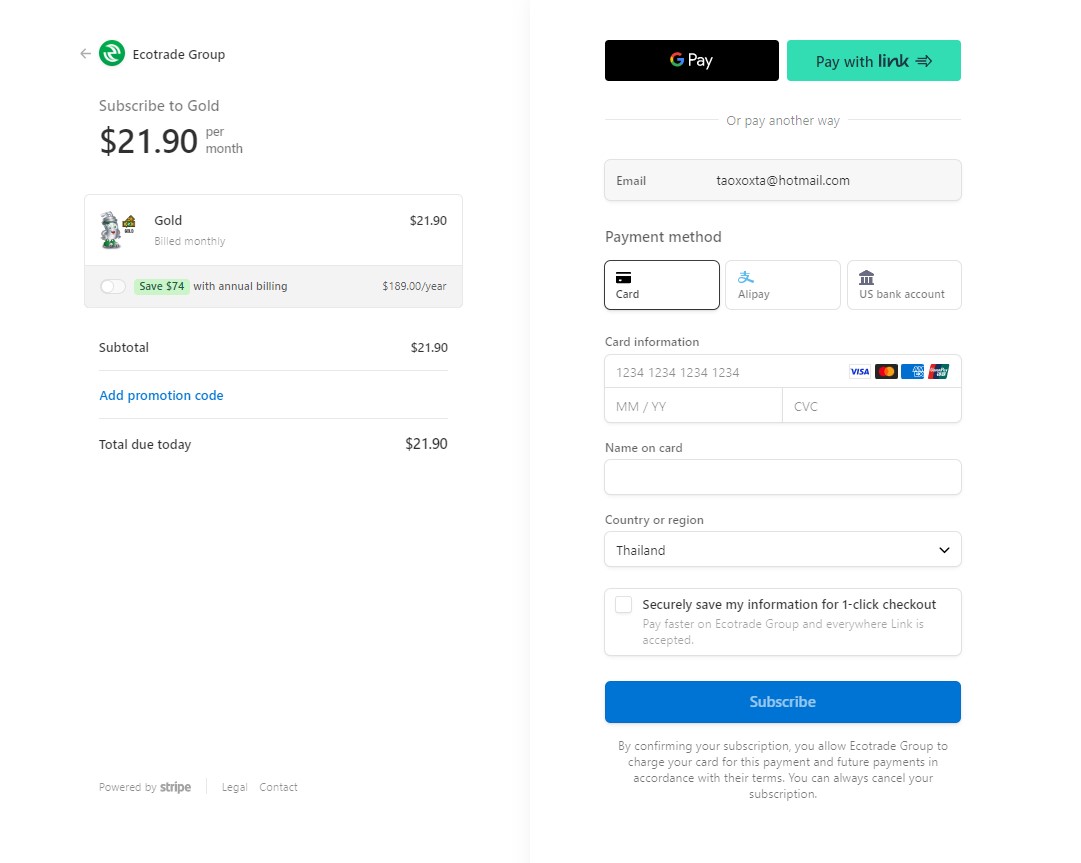Viewport: 1081px width, 863px height.
Task: Enable the annual billing toggle
Action: (x=112, y=286)
